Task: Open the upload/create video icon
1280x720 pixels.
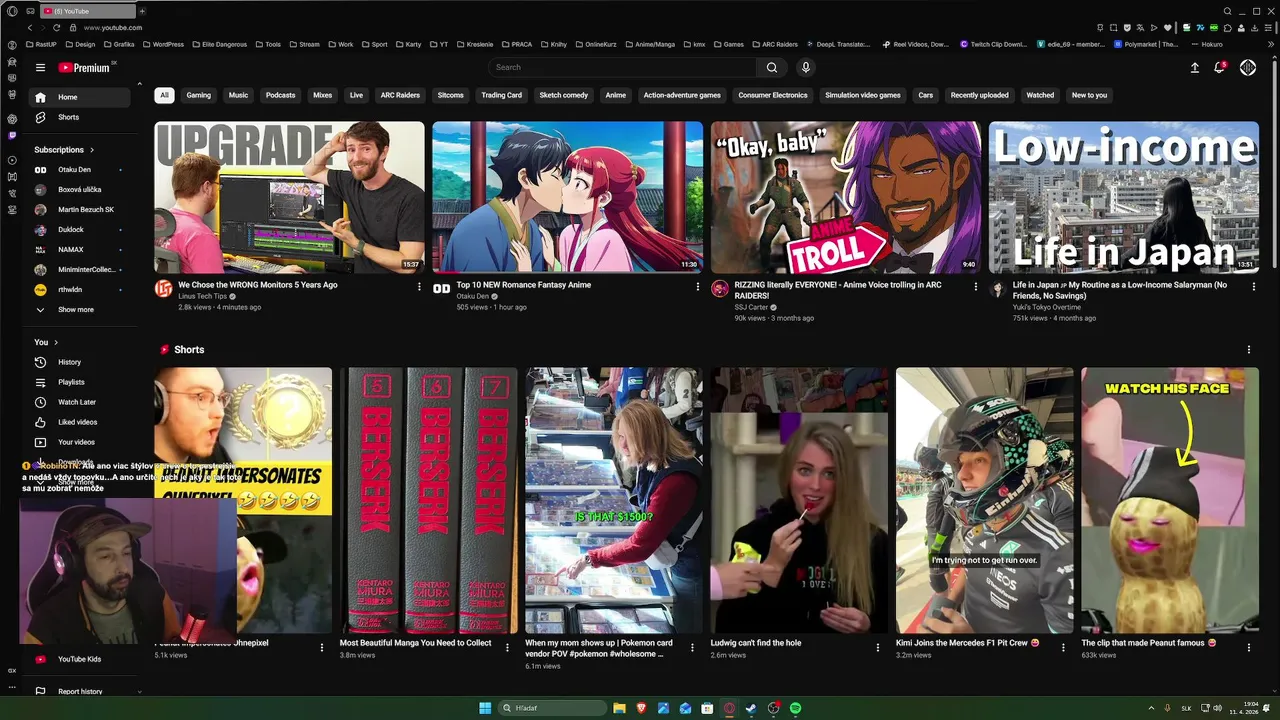Action: point(1194,67)
